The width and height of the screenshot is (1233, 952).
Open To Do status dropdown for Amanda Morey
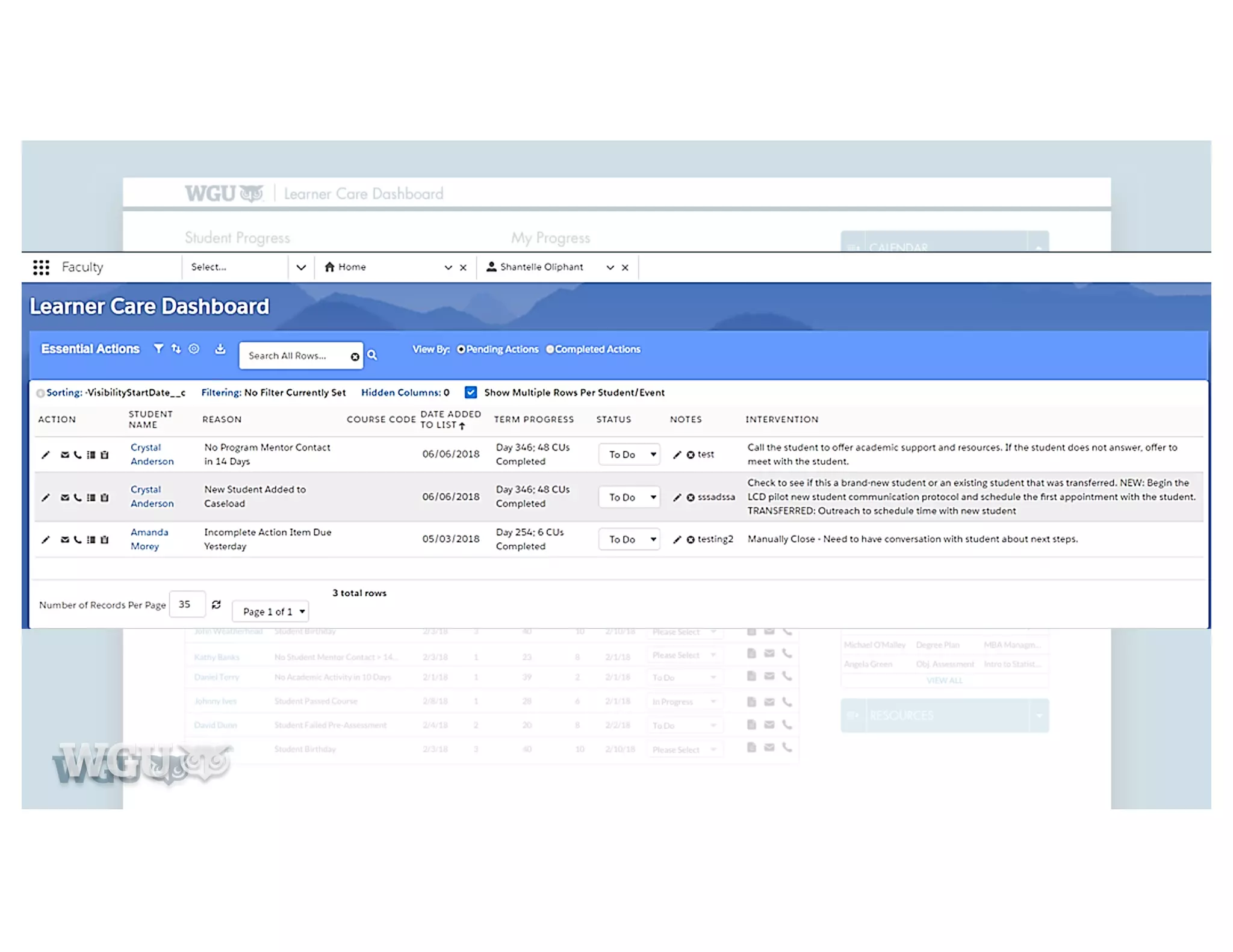pos(629,539)
